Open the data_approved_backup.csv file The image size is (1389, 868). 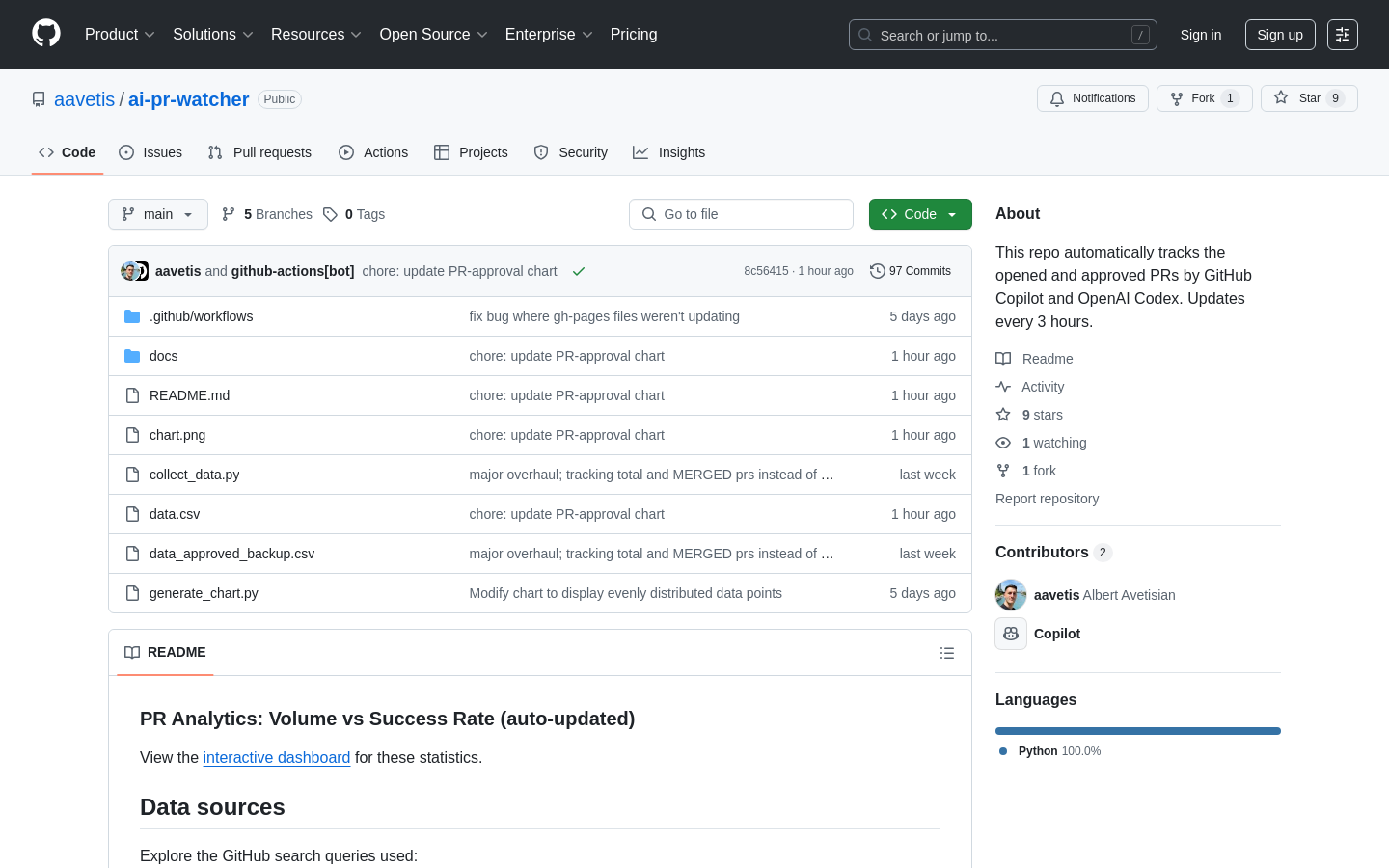(231, 554)
